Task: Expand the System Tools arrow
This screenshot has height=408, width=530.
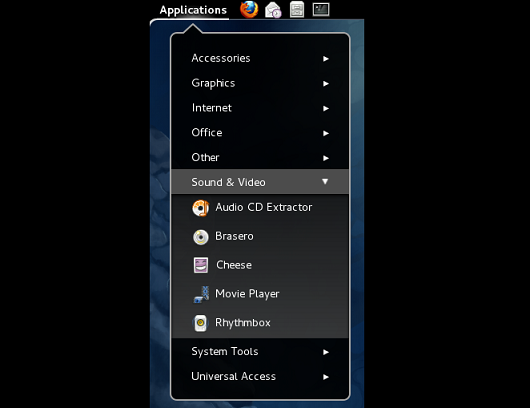Action: [x=326, y=352]
